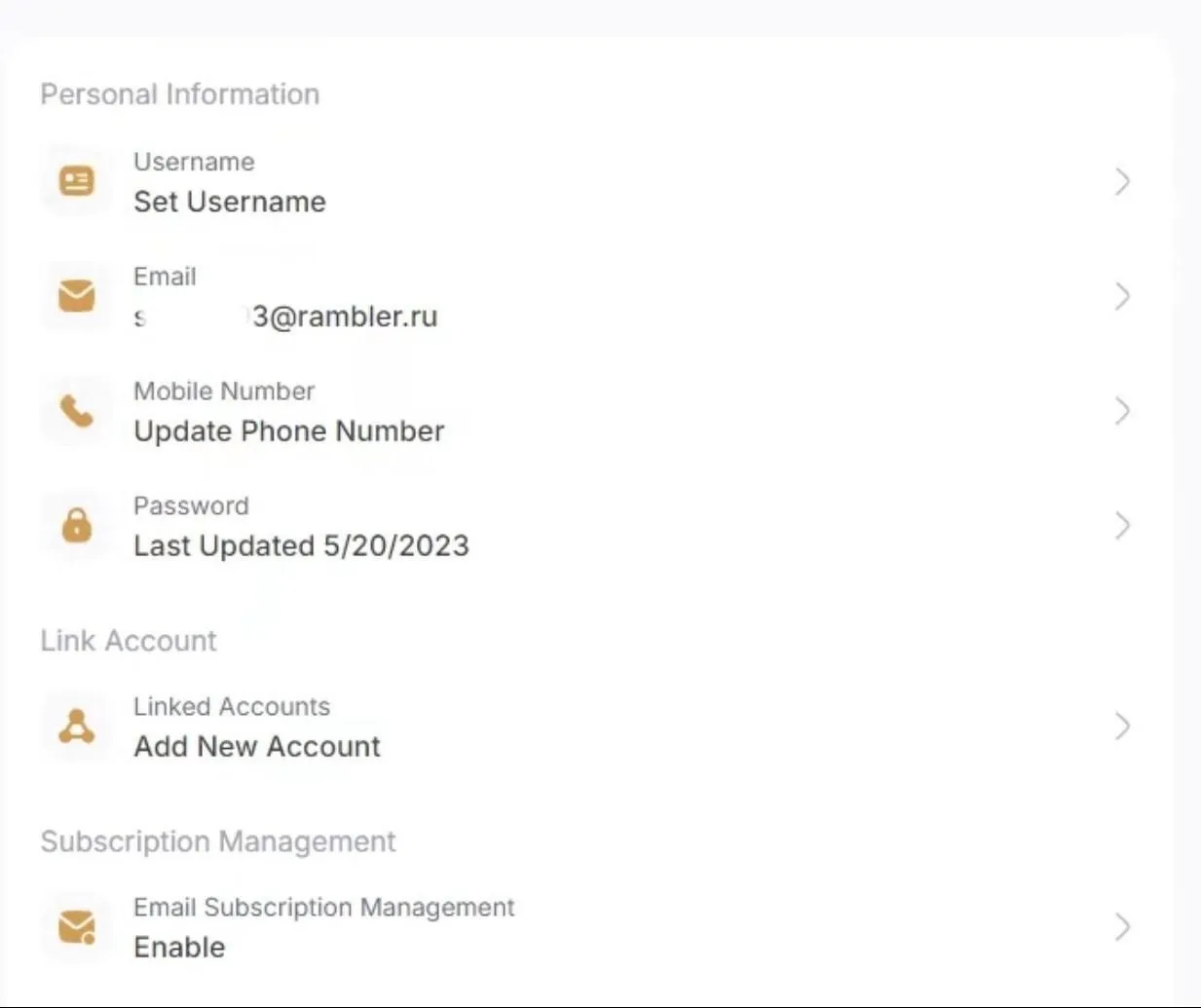Screen dimensions: 1201x1008
Task: Click the Personal Information section heading
Action: 180,94
